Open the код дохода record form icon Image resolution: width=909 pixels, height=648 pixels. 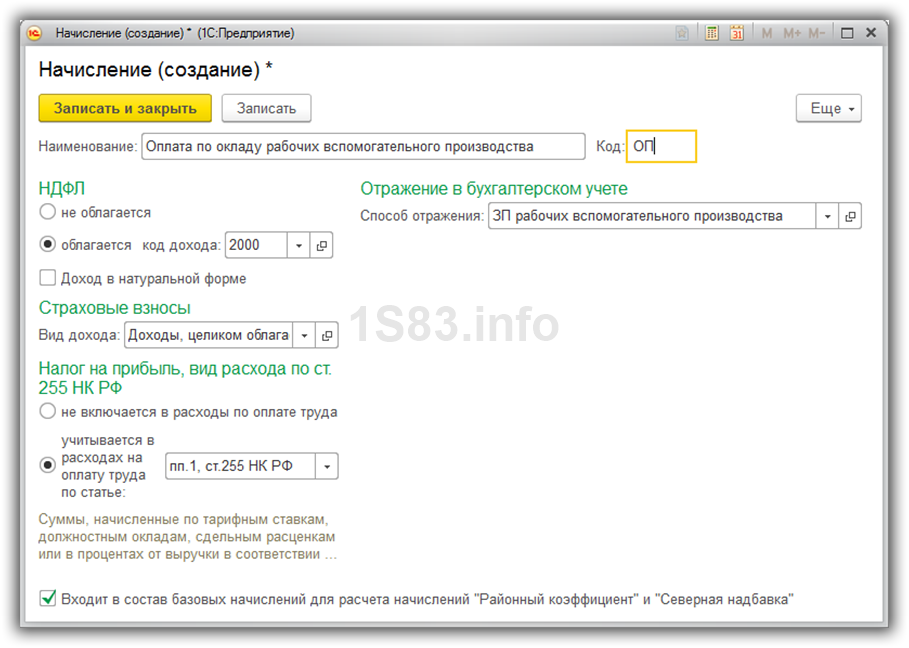click(322, 245)
